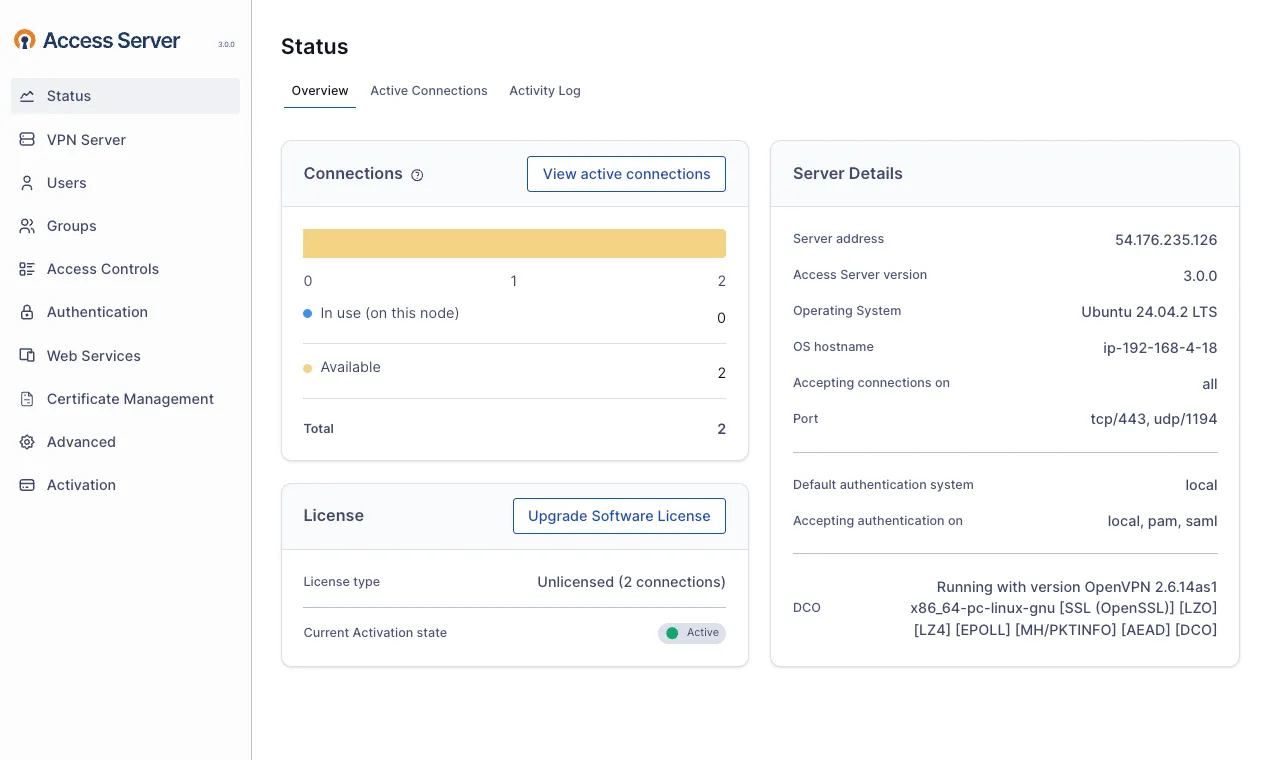Viewport: 1265px width, 760px height.
Task: Select the Users person icon
Action: click(x=27, y=183)
